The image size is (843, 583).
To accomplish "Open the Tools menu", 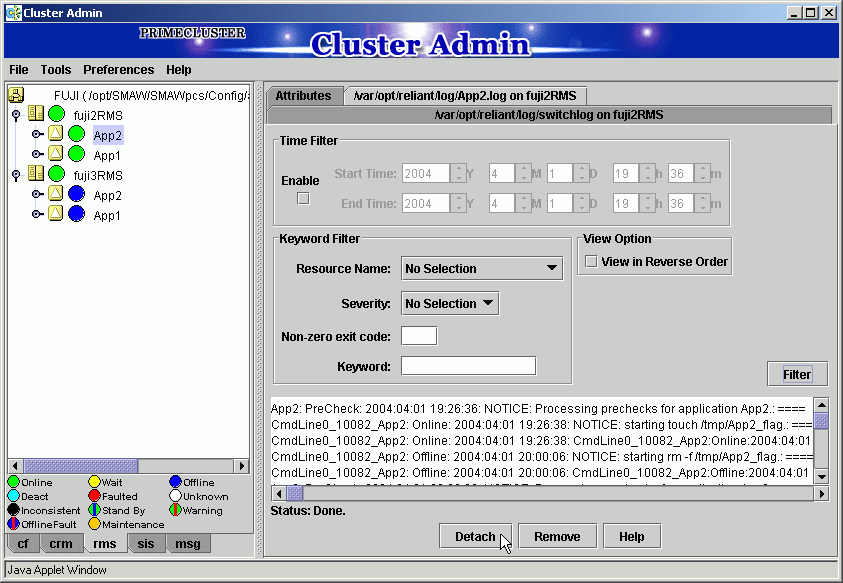I will pyautogui.click(x=56, y=70).
